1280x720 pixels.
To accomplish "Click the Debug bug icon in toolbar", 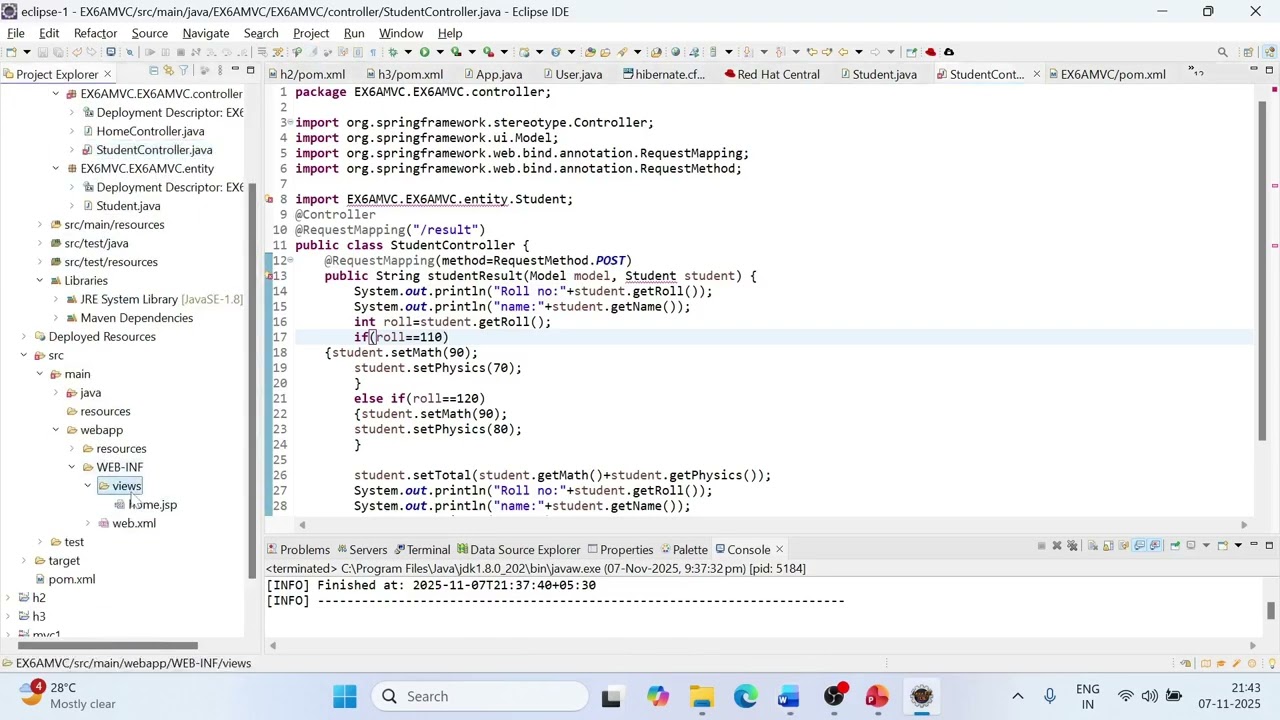I will 392,52.
